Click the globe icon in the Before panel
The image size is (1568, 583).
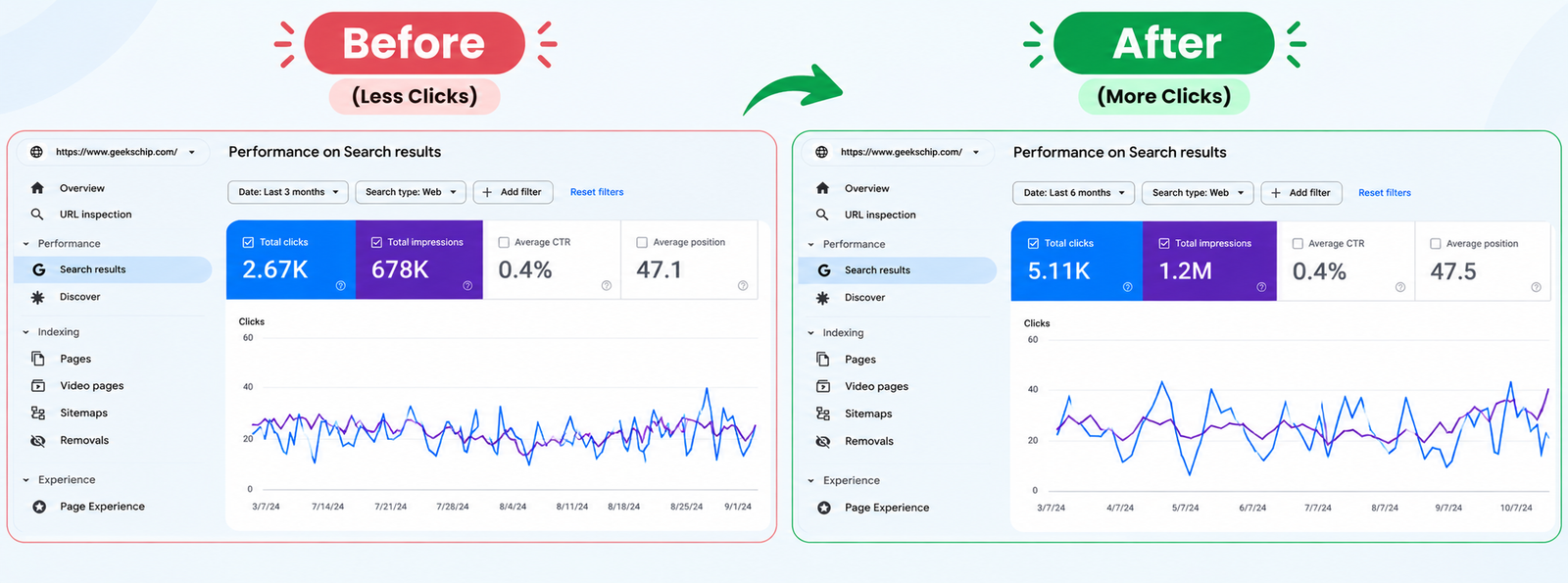(36, 152)
